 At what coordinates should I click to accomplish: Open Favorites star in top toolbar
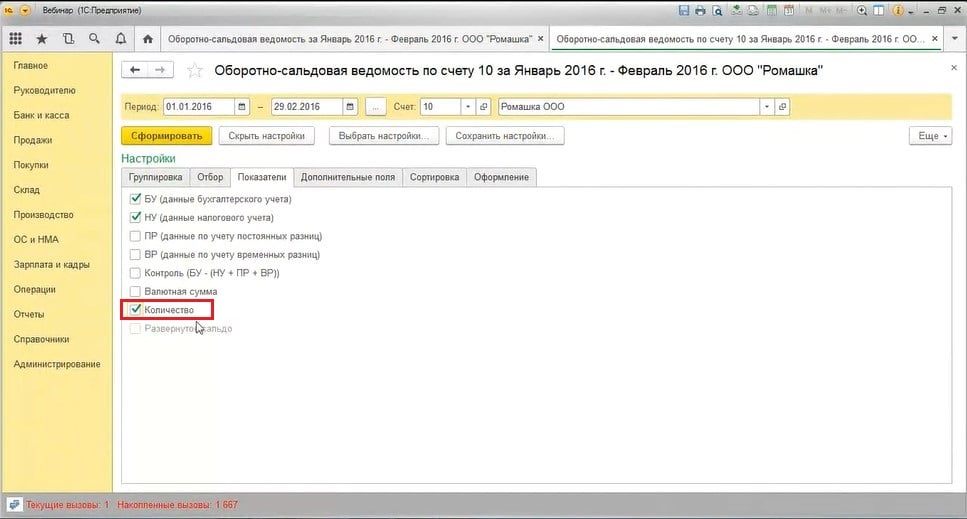42,39
